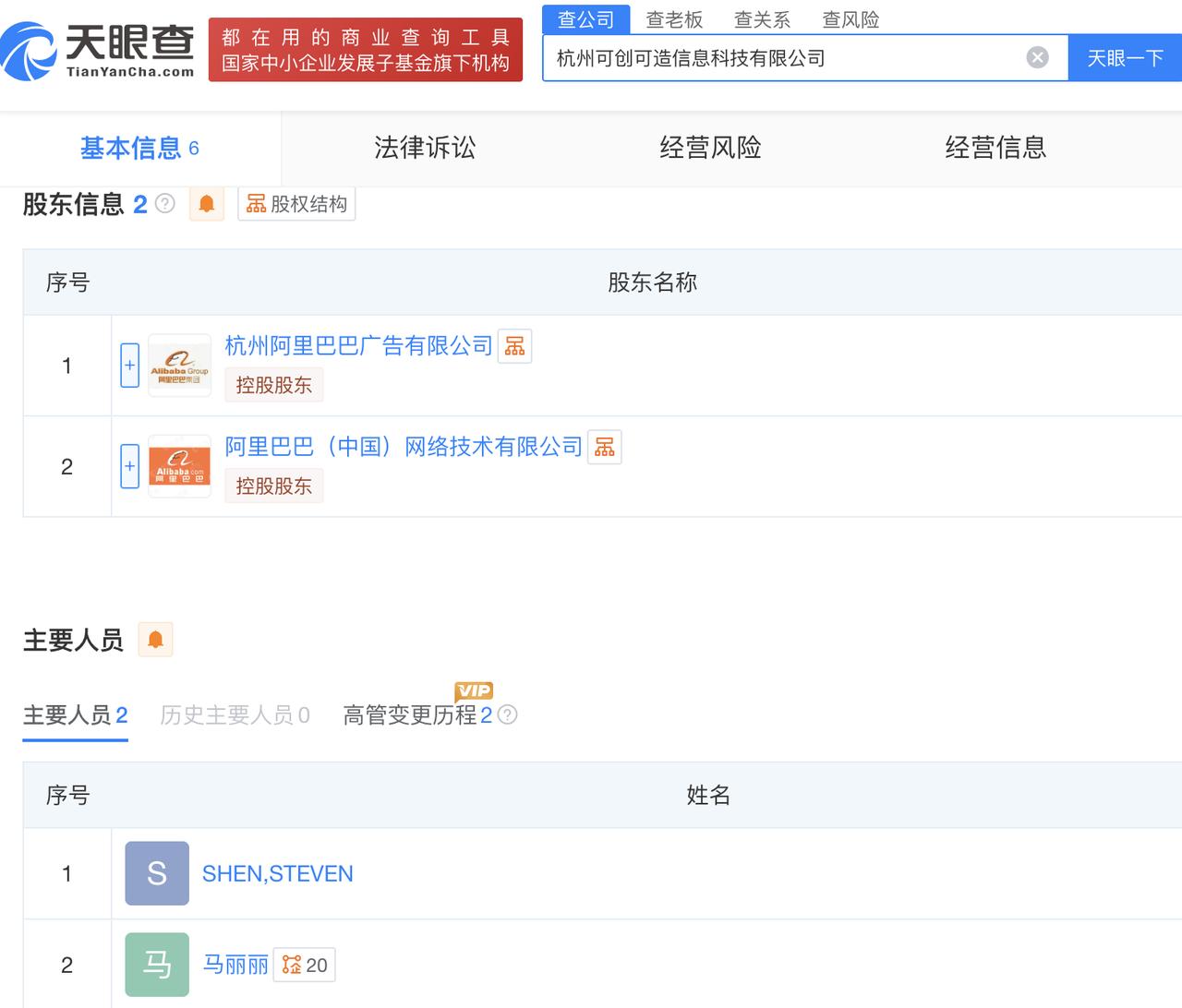Click the bell alert icon next to 主要人员
The image size is (1182, 1008).
155,639
